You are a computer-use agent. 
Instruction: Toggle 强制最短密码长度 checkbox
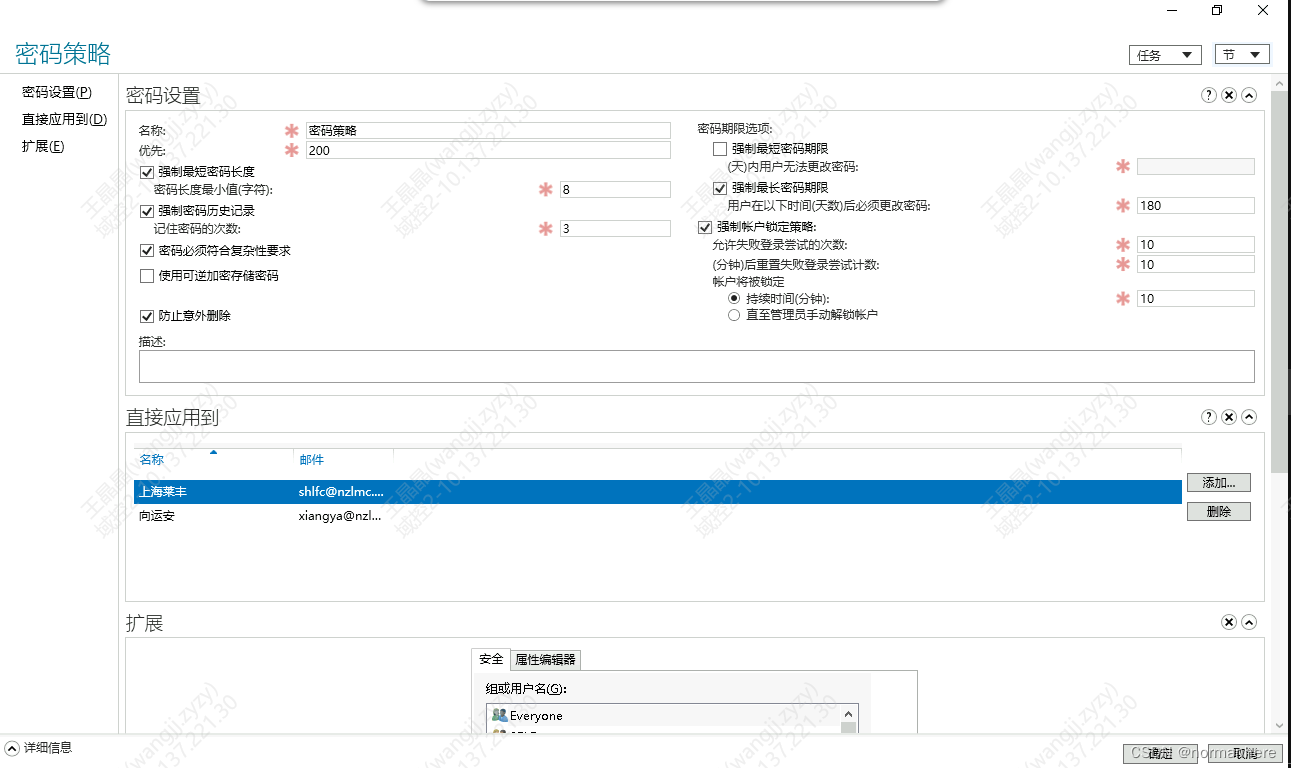point(147,172)
